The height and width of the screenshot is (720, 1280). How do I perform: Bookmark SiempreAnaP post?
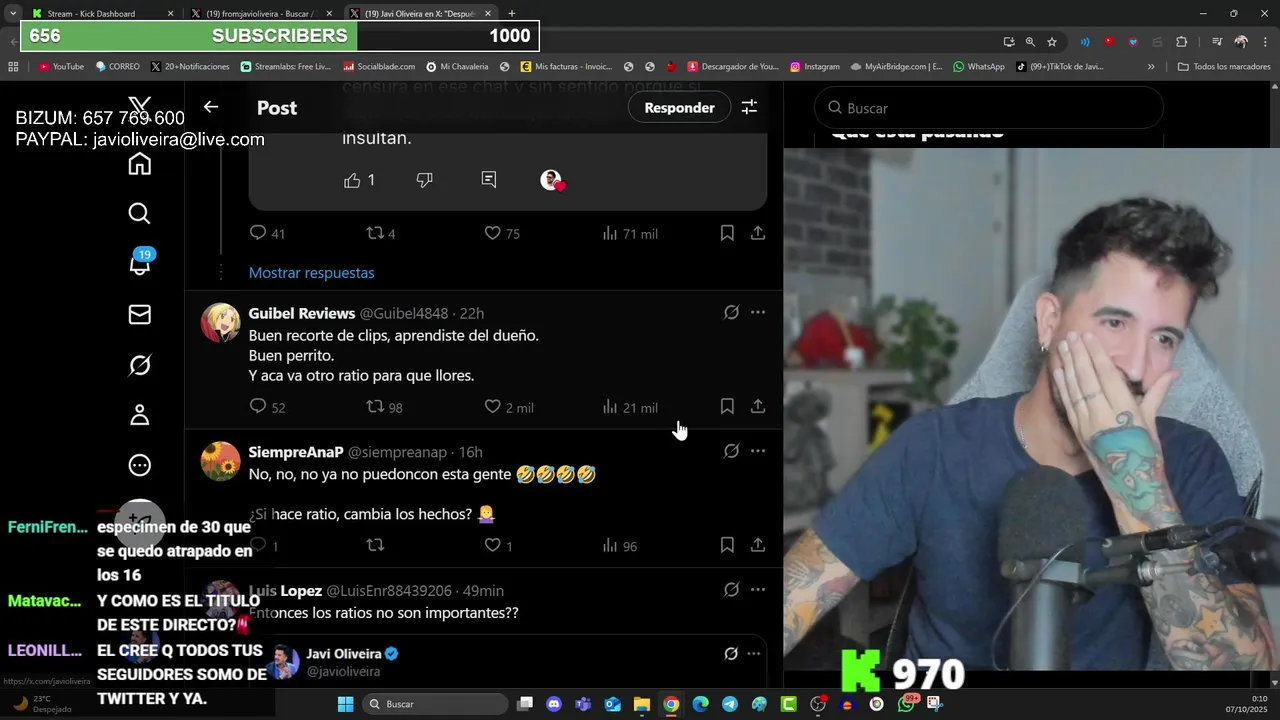pos(727,545)
